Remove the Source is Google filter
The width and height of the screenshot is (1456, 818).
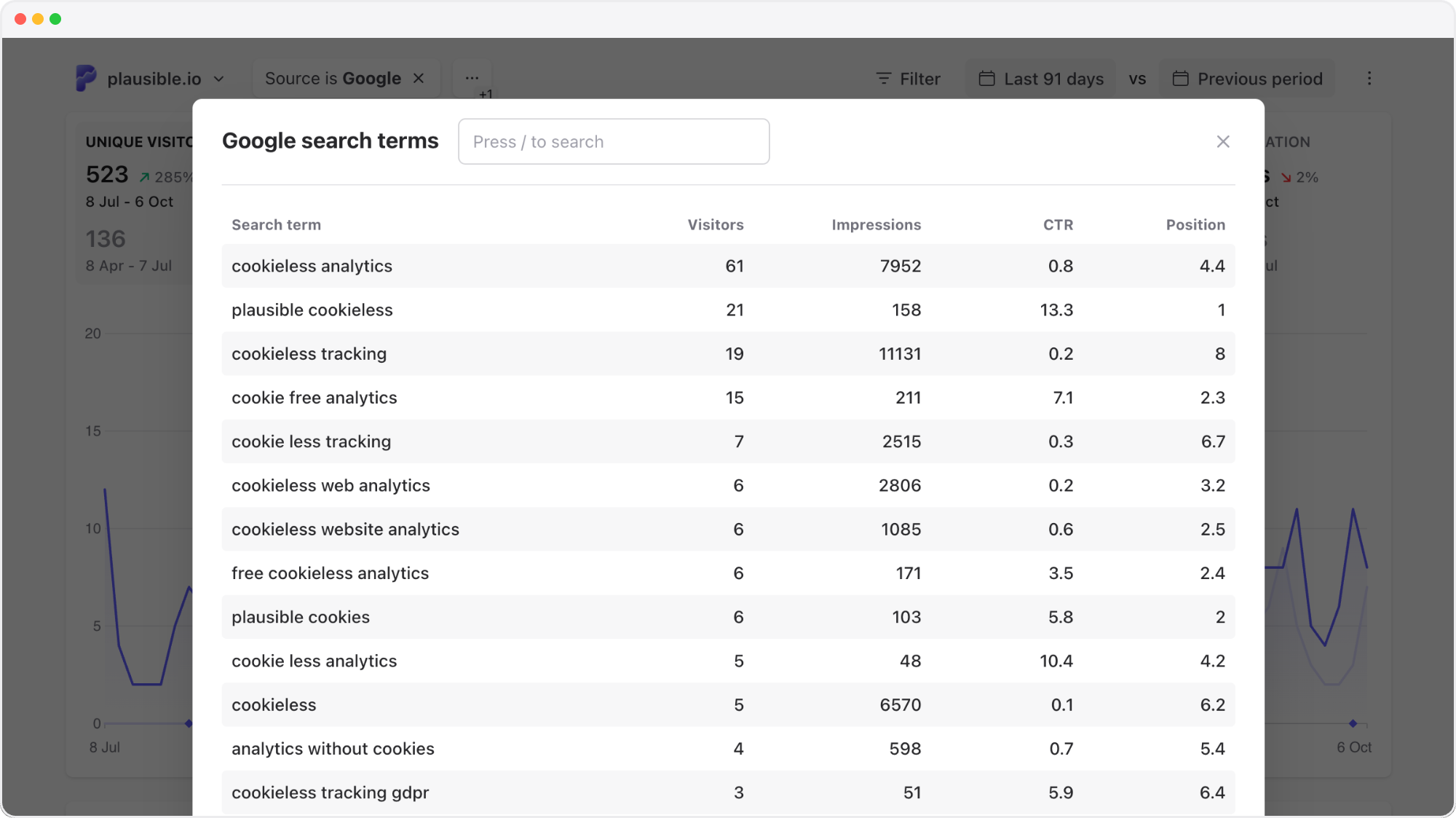pos(419,79)
